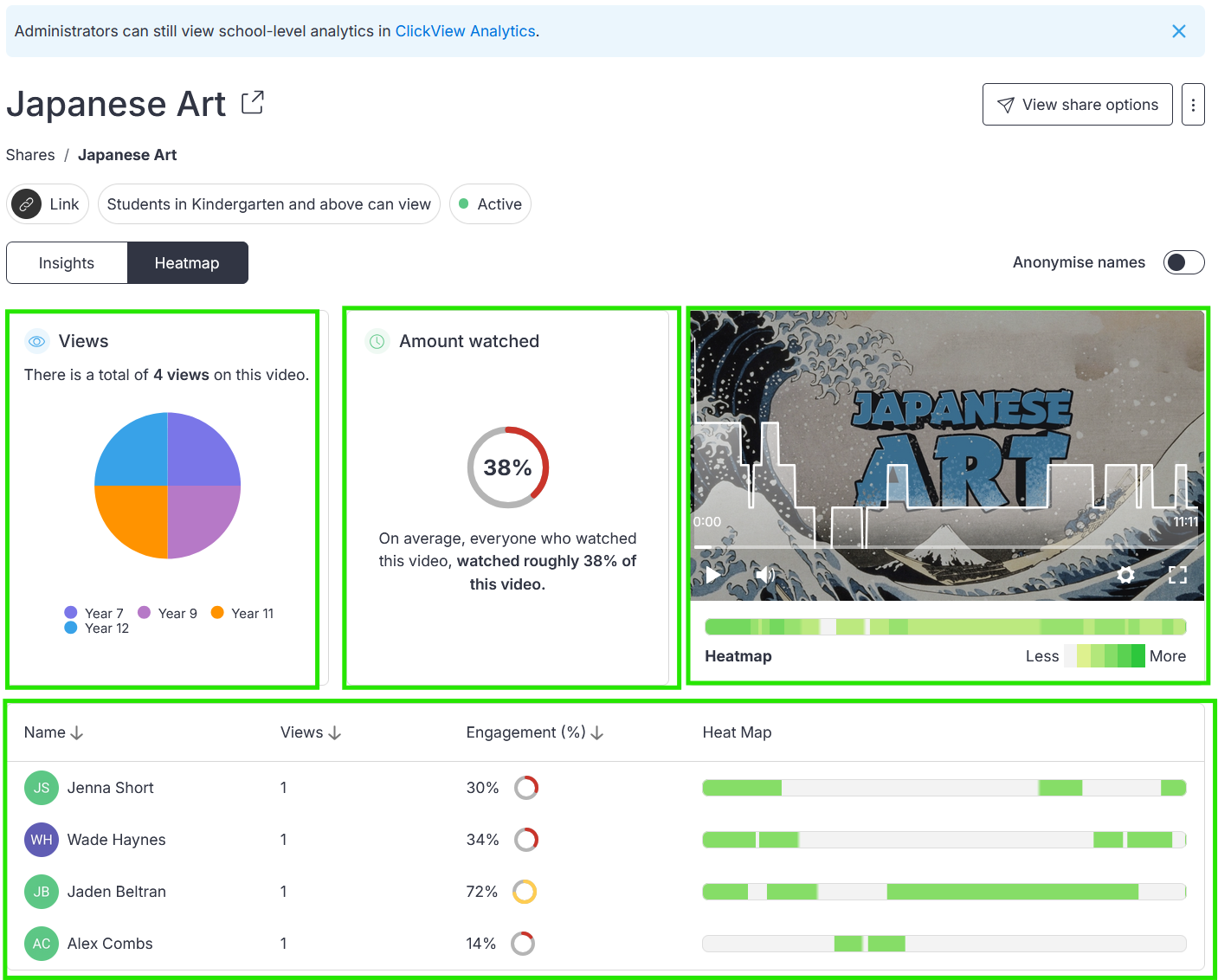Select the name Wade Haynes
This screenshot has height=980, width=1218.
(x=117, y=840)
